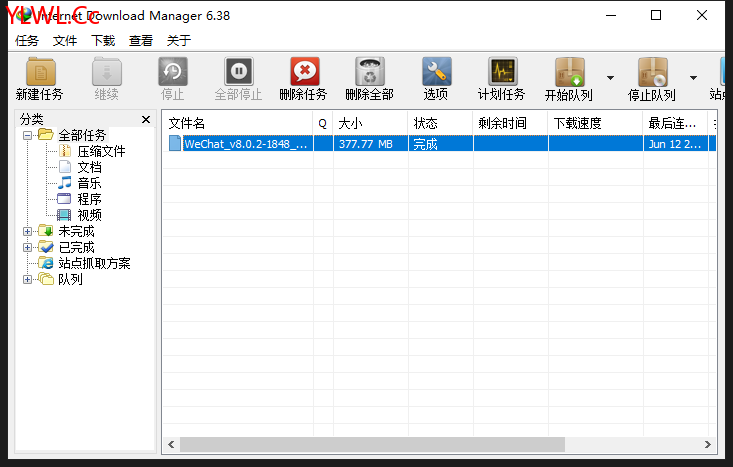
Task: Click the Jun 12 date cell
Action: (675, 144)
